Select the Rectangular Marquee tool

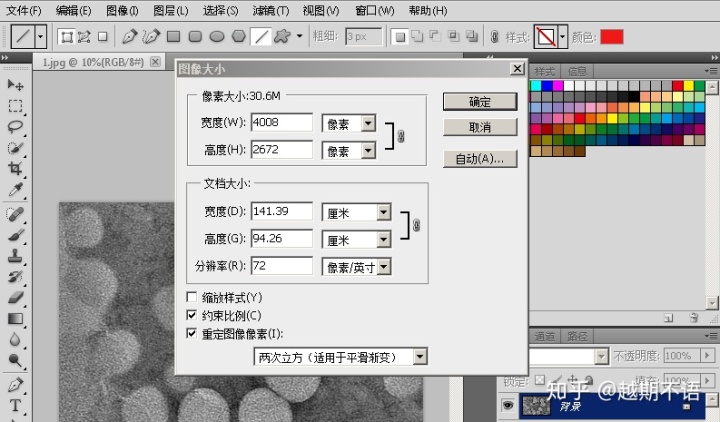pos(15,107)
